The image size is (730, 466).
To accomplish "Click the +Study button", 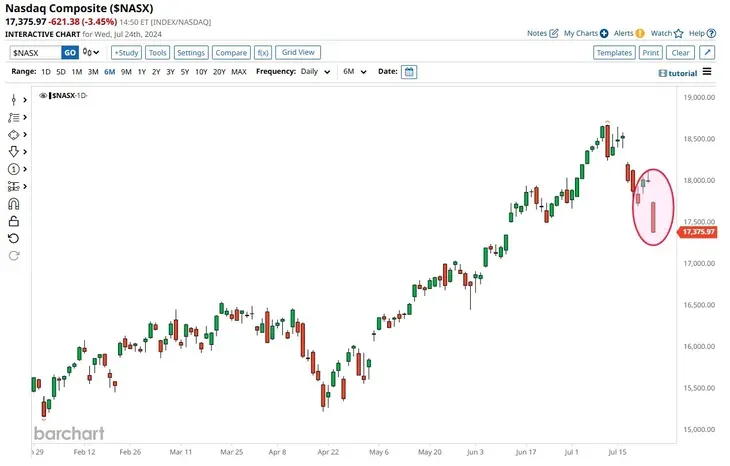I will (126, 52).
